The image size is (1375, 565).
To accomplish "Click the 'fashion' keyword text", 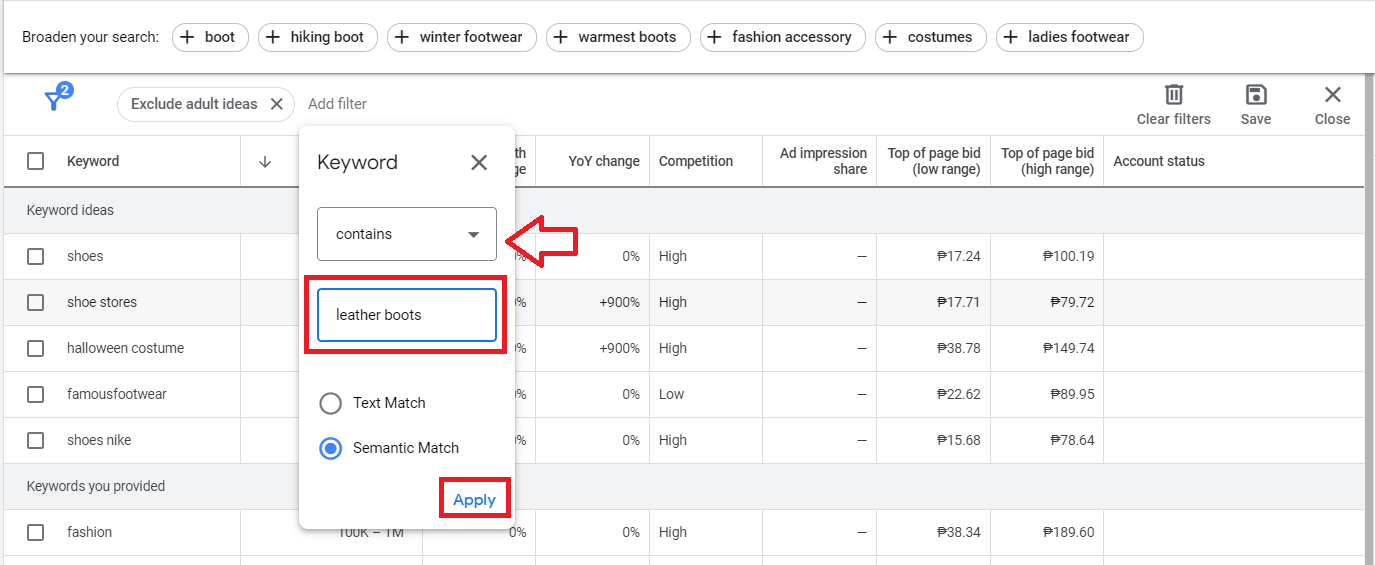I will (x=89, y=532).
